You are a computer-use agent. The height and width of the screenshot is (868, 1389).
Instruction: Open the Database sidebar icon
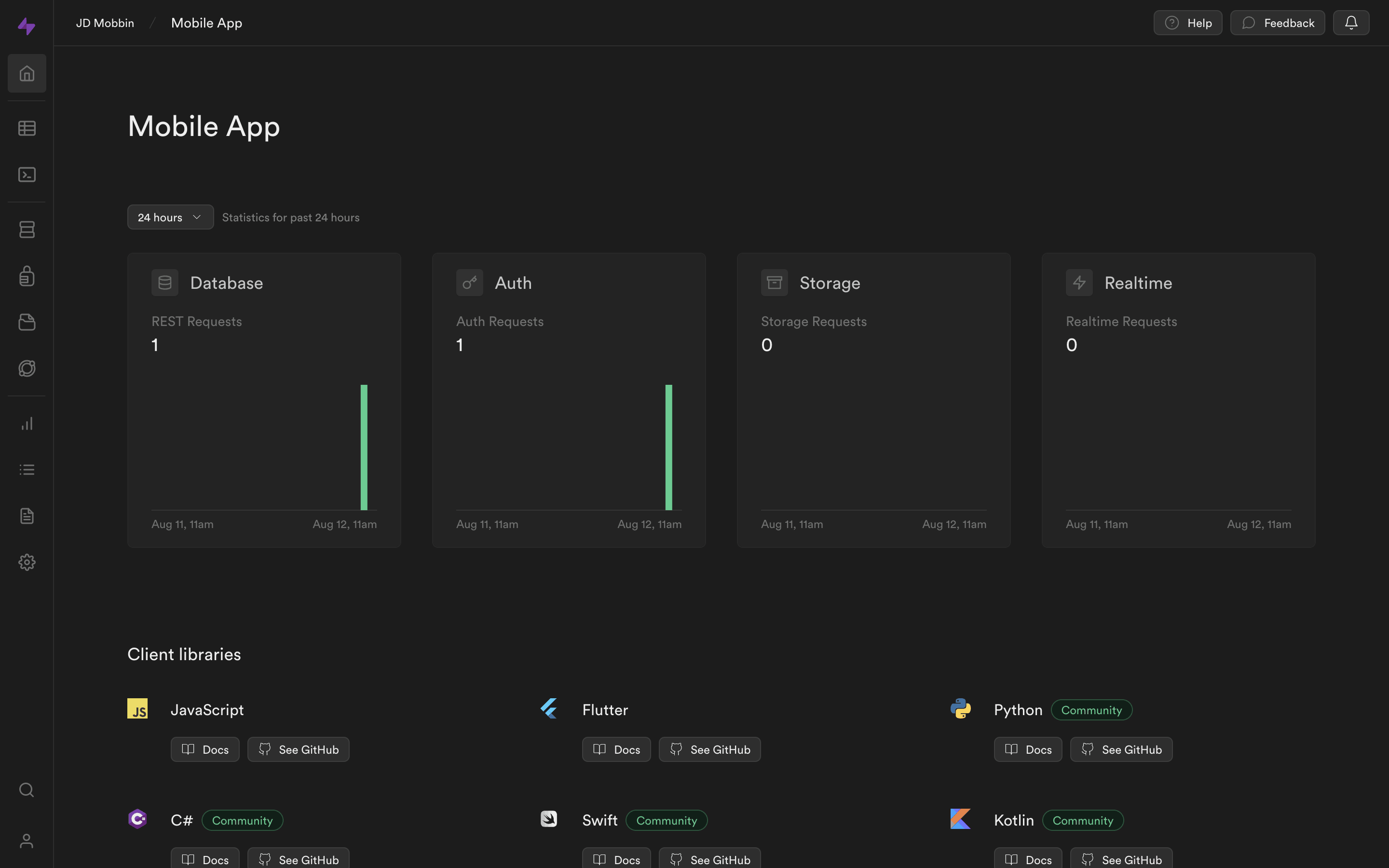(27, 230)
